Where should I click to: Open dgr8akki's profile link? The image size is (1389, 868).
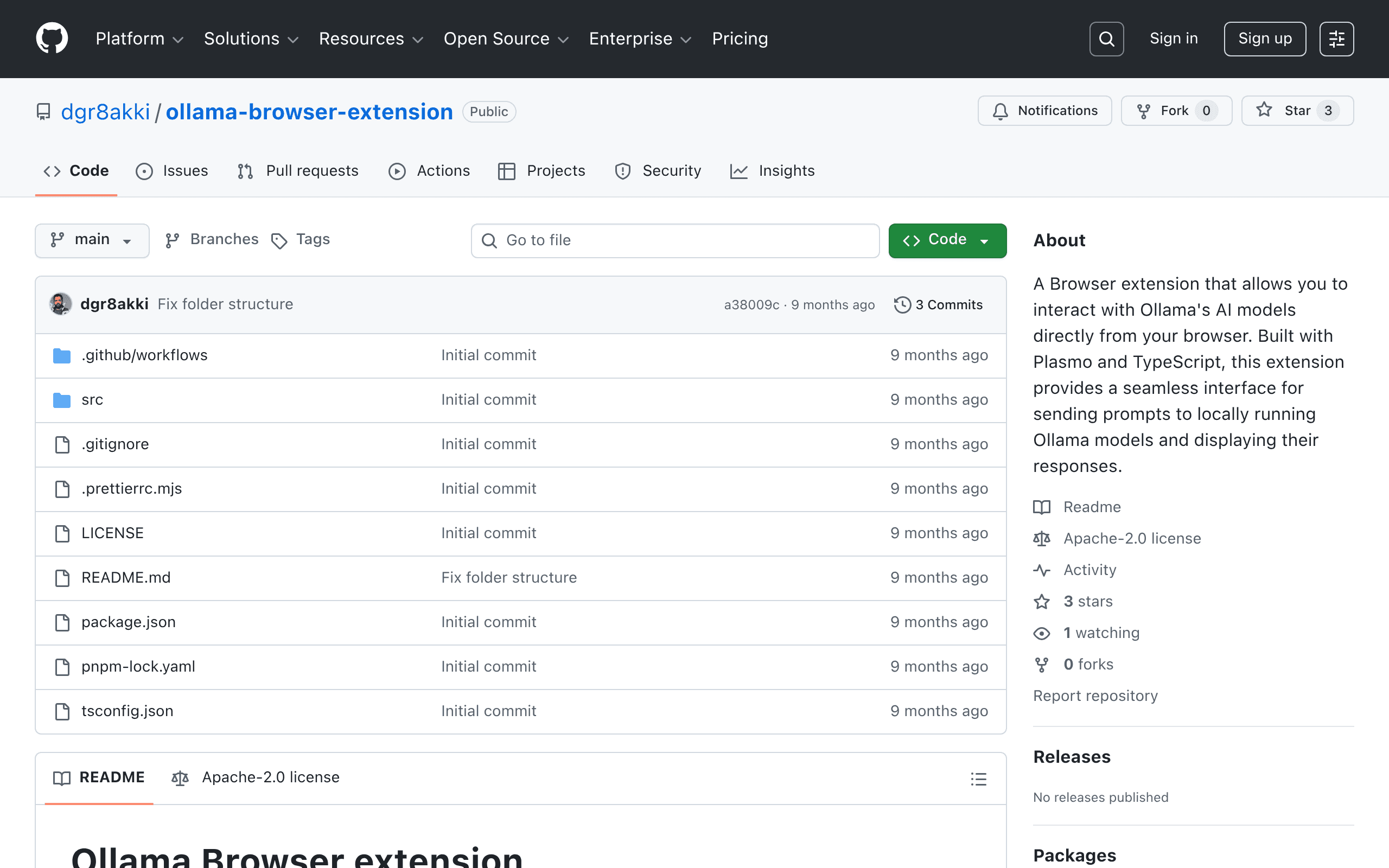[106, 111]
